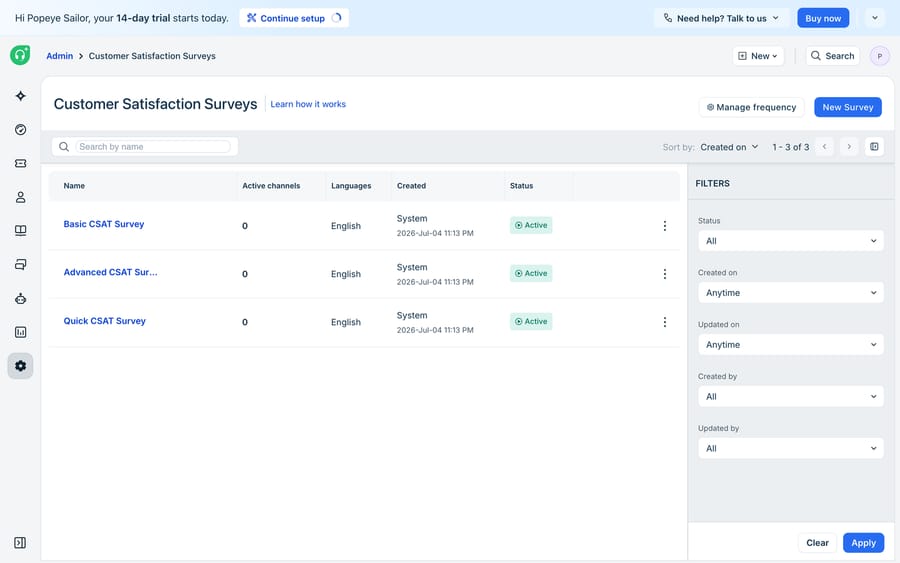900x563 pixels.
Task: Apply the selected filters
Action: tap(863, 543)
